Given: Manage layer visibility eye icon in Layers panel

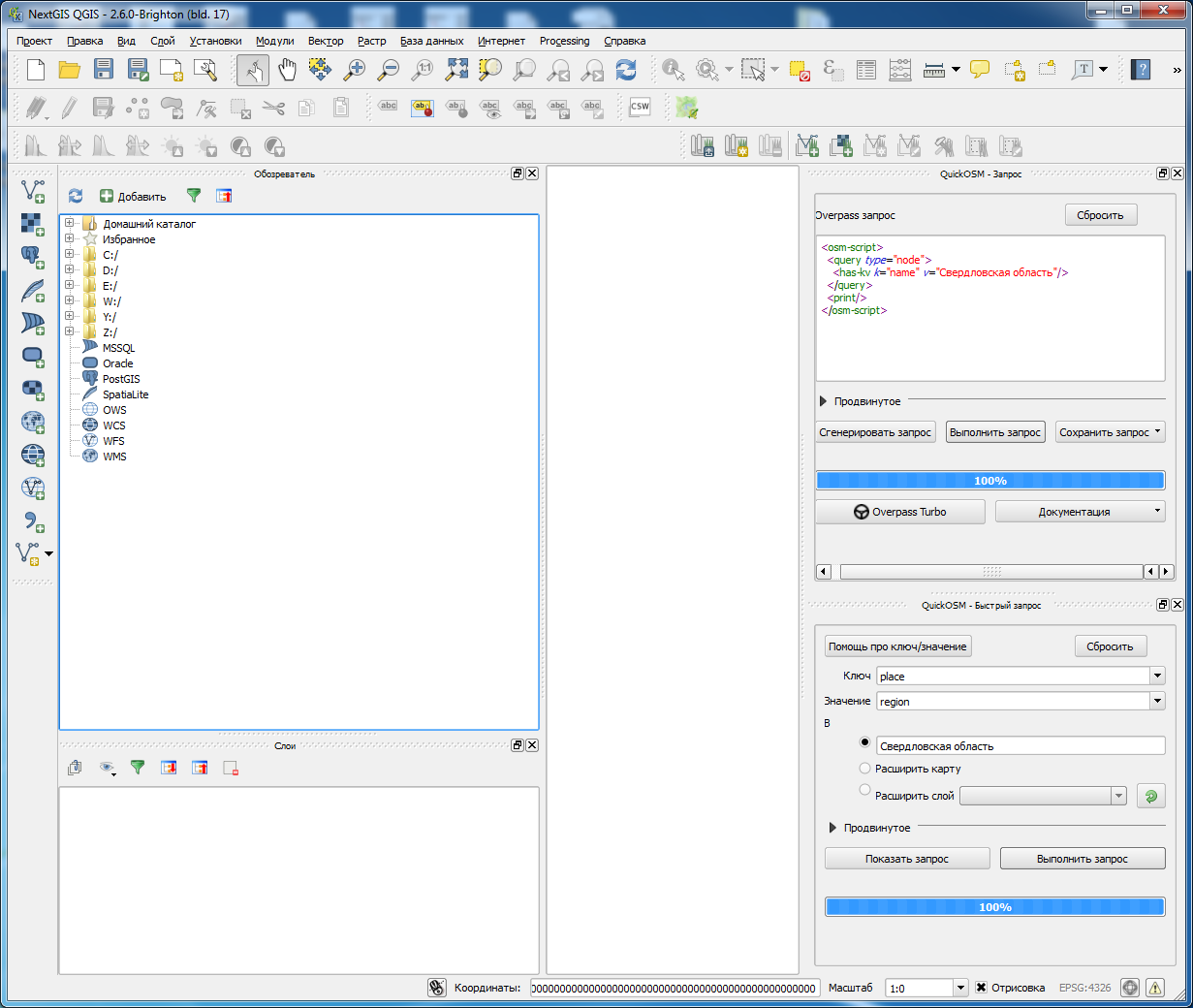Looking at the screenshot, I should point(107,768).
